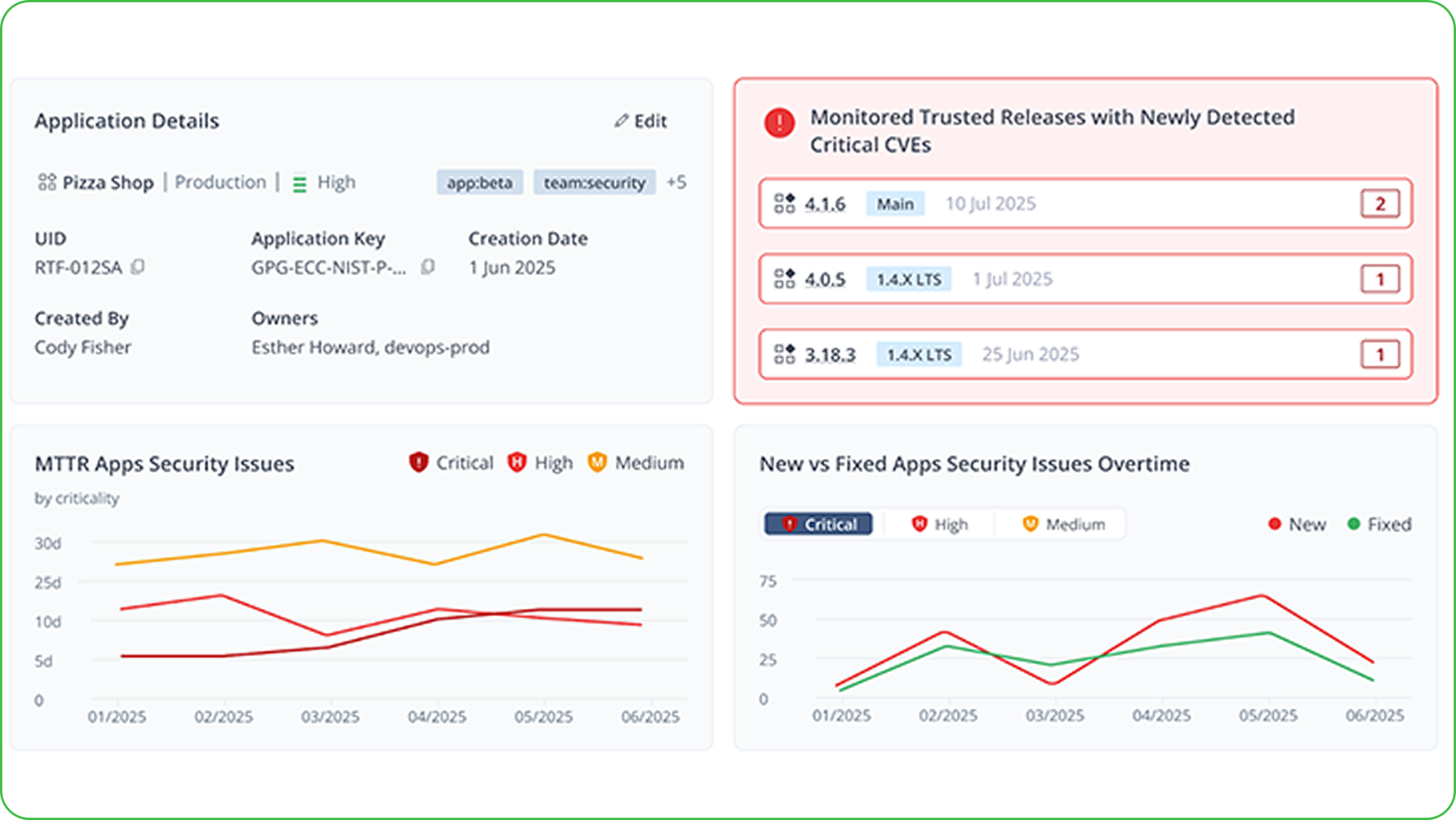Image resolution: width=1456 pixels, height=820 pixels.
Task: Select the Critical severity tab
Action: pos(819,524)
